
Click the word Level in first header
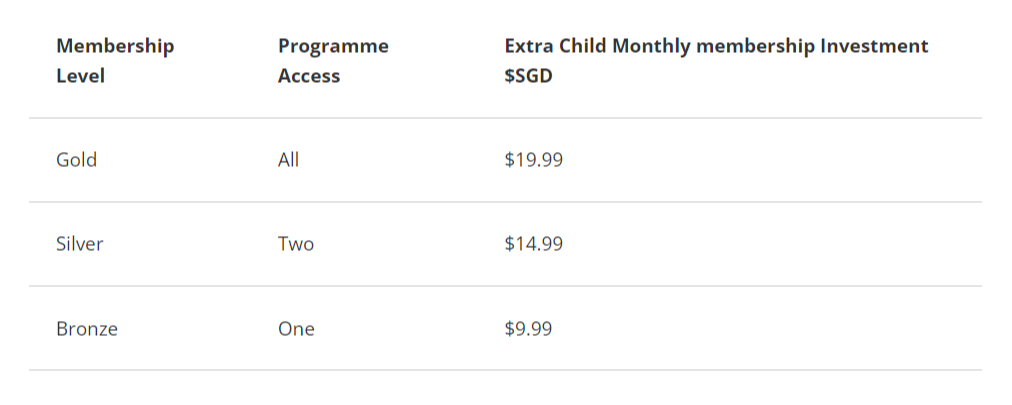(81, 76)
